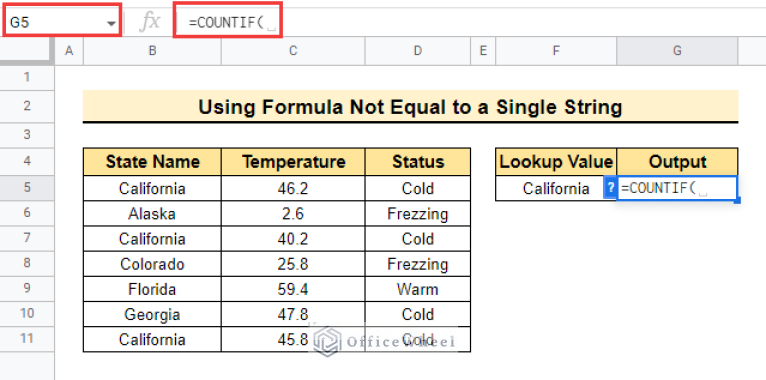Select column G header
This screenshot has width=766, height=380.
coord(677,51)
